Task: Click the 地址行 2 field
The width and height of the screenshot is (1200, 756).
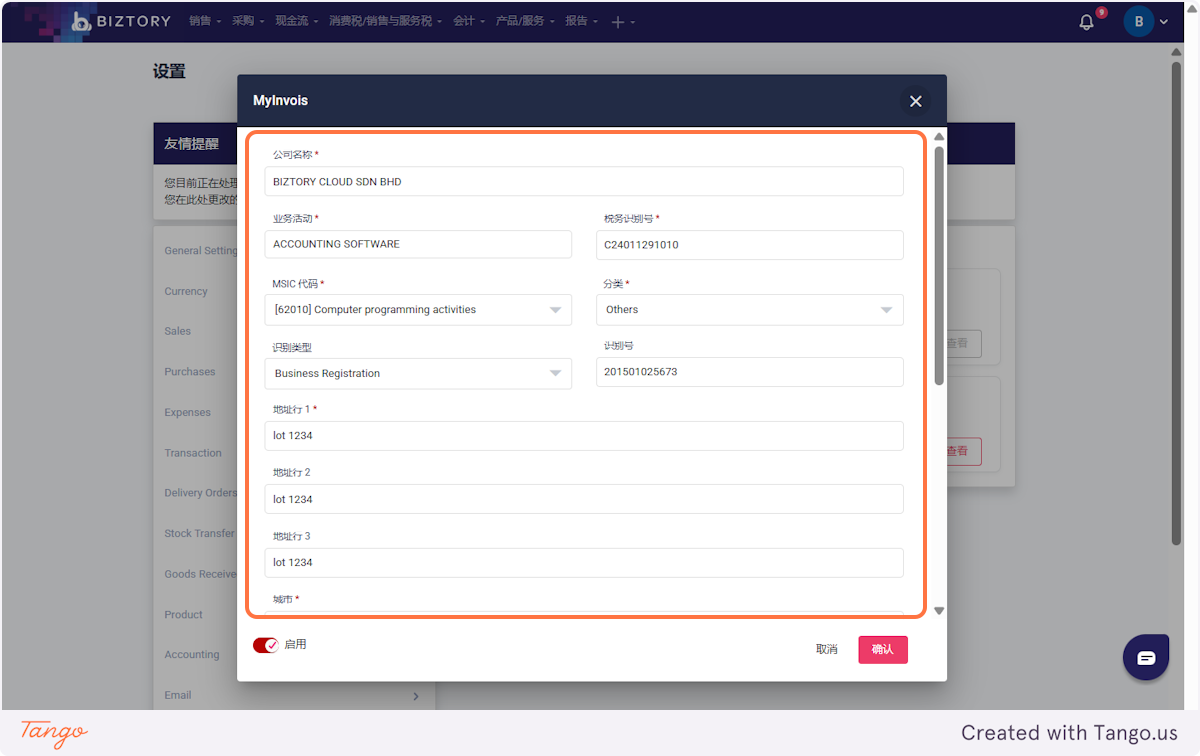Action: coord(584,499)
